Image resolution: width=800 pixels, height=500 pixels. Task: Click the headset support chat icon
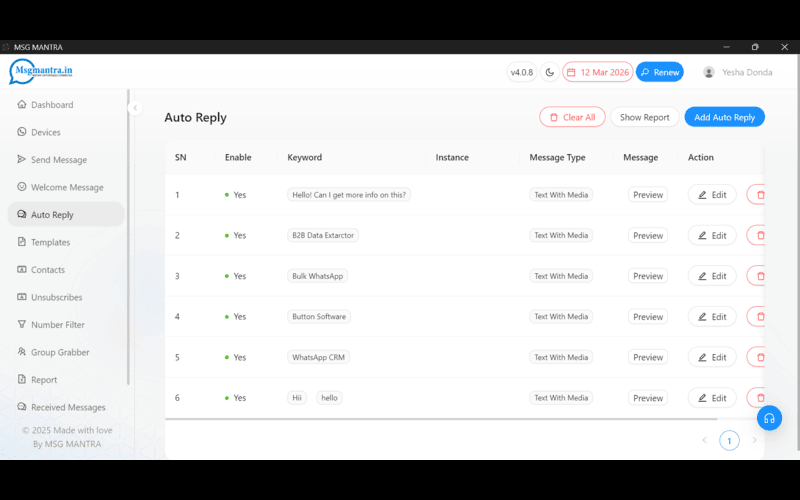click(769, 418)
